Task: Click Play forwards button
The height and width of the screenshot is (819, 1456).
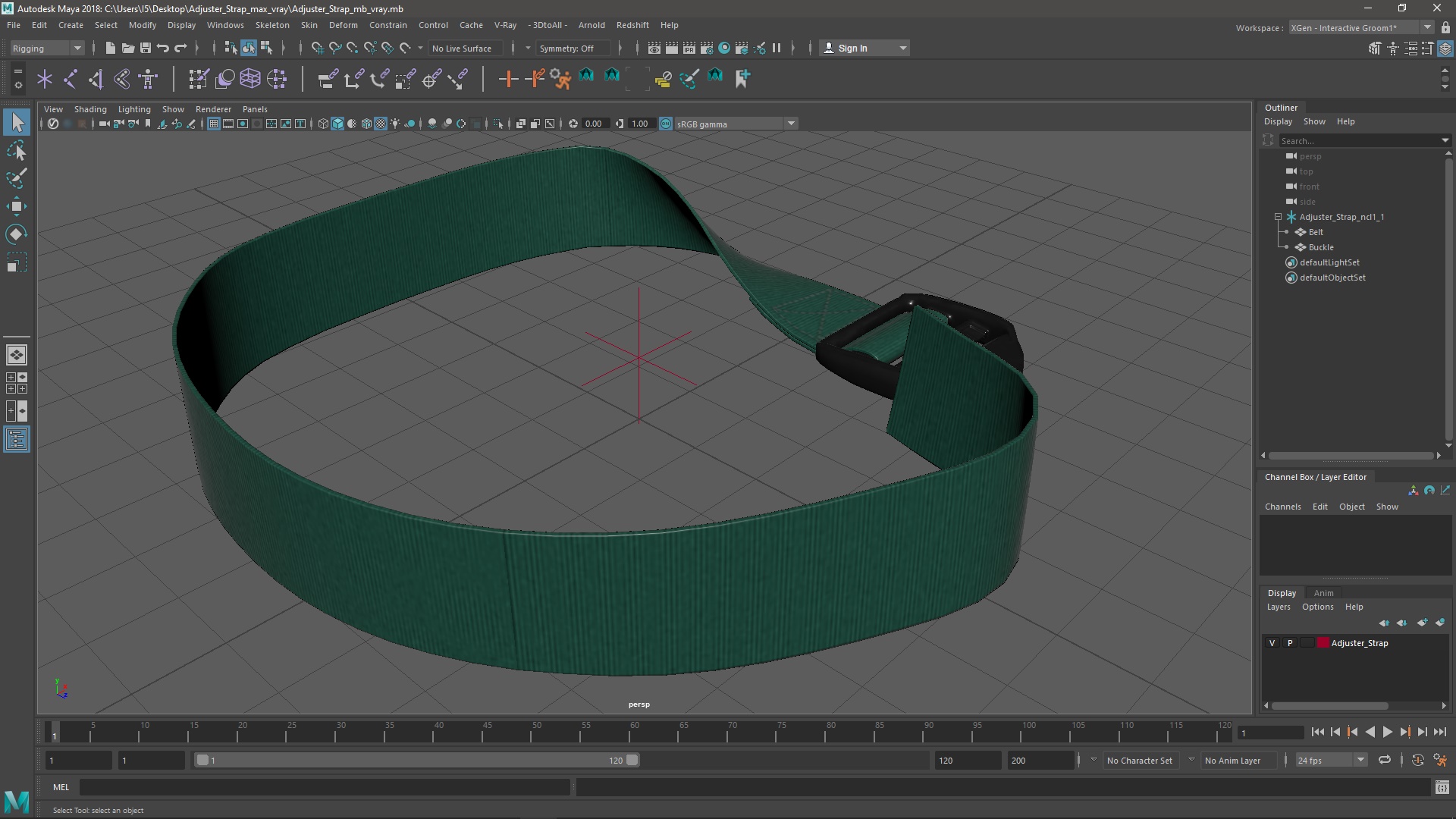Action: pyautogui.click(x=1387, y=732)
